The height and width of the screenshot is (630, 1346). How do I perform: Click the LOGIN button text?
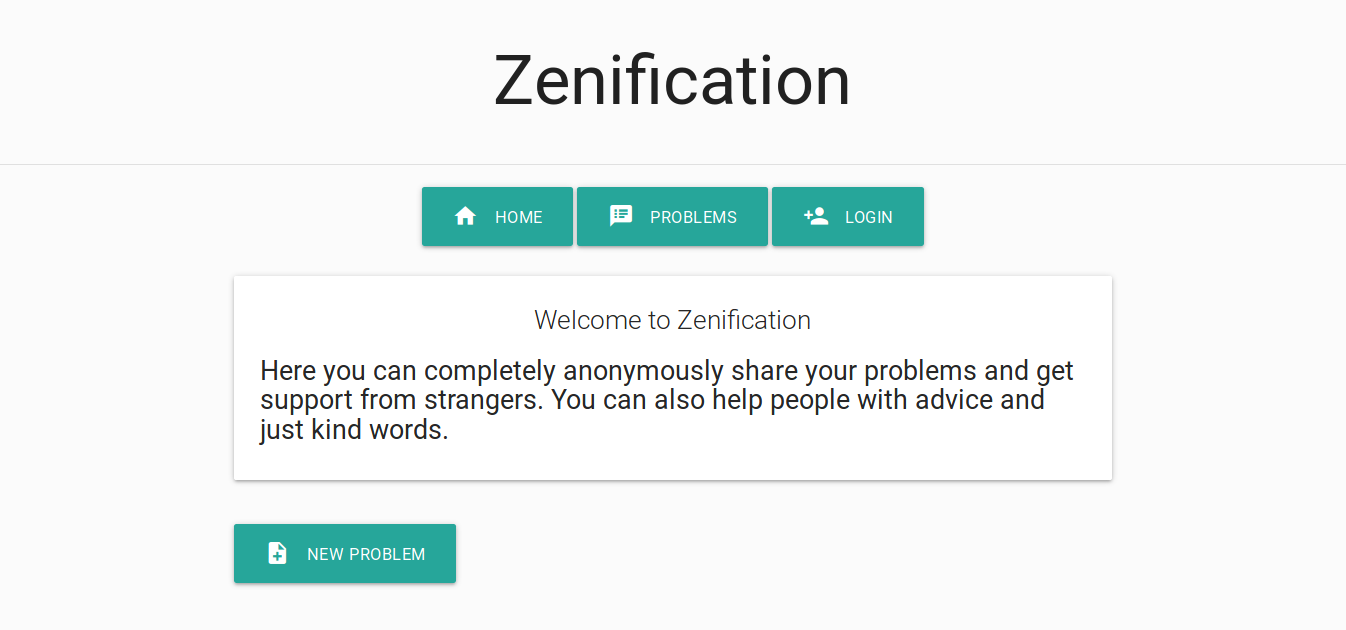[869, 216]
